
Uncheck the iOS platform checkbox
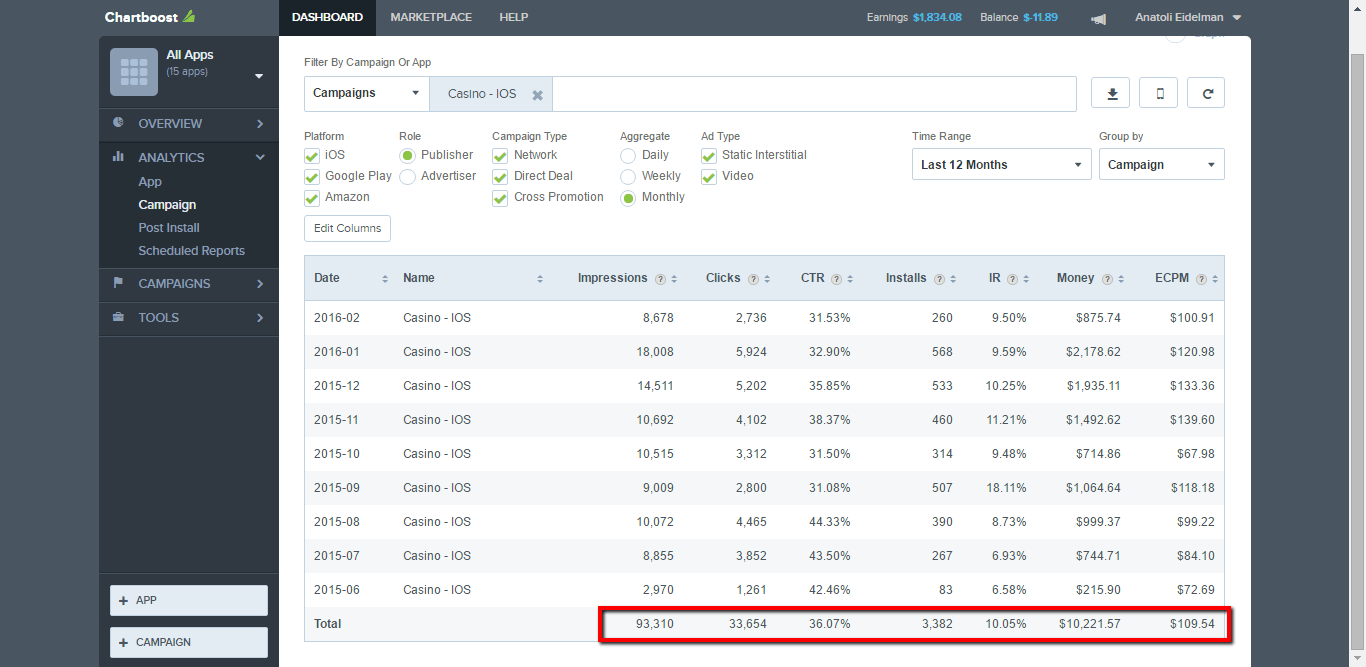[312, 156]
